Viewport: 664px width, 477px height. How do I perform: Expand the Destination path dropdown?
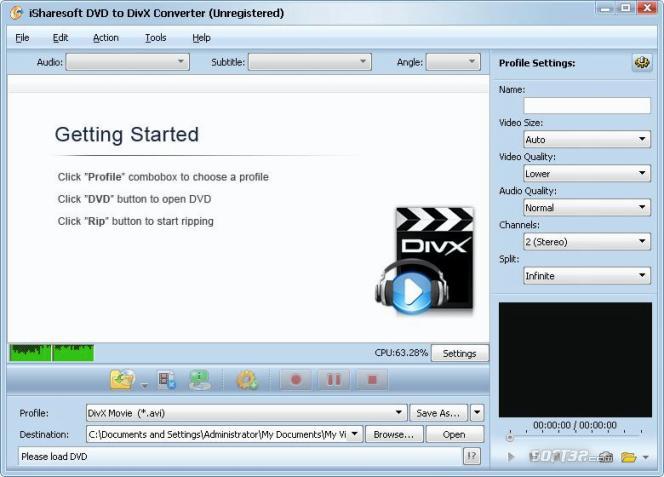click(x=354, y=434)
